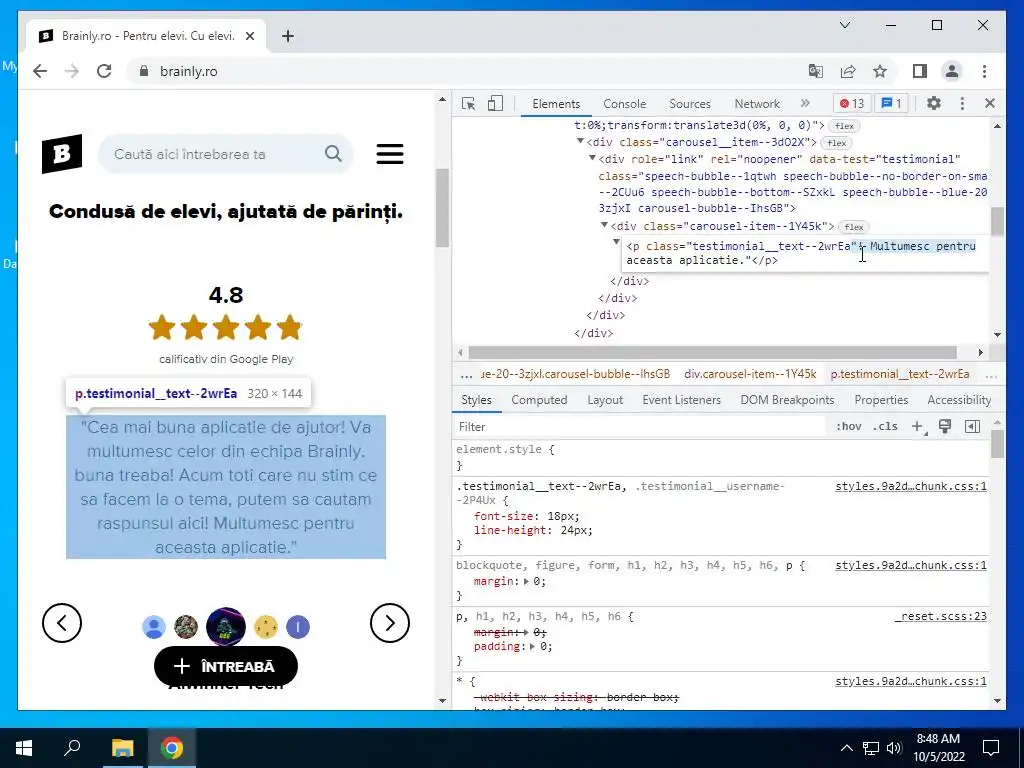This screenshot has height=768, width=1024.
Task: Open DevTools settings gear
Action: pyautogui.click(x=934, y=103)
